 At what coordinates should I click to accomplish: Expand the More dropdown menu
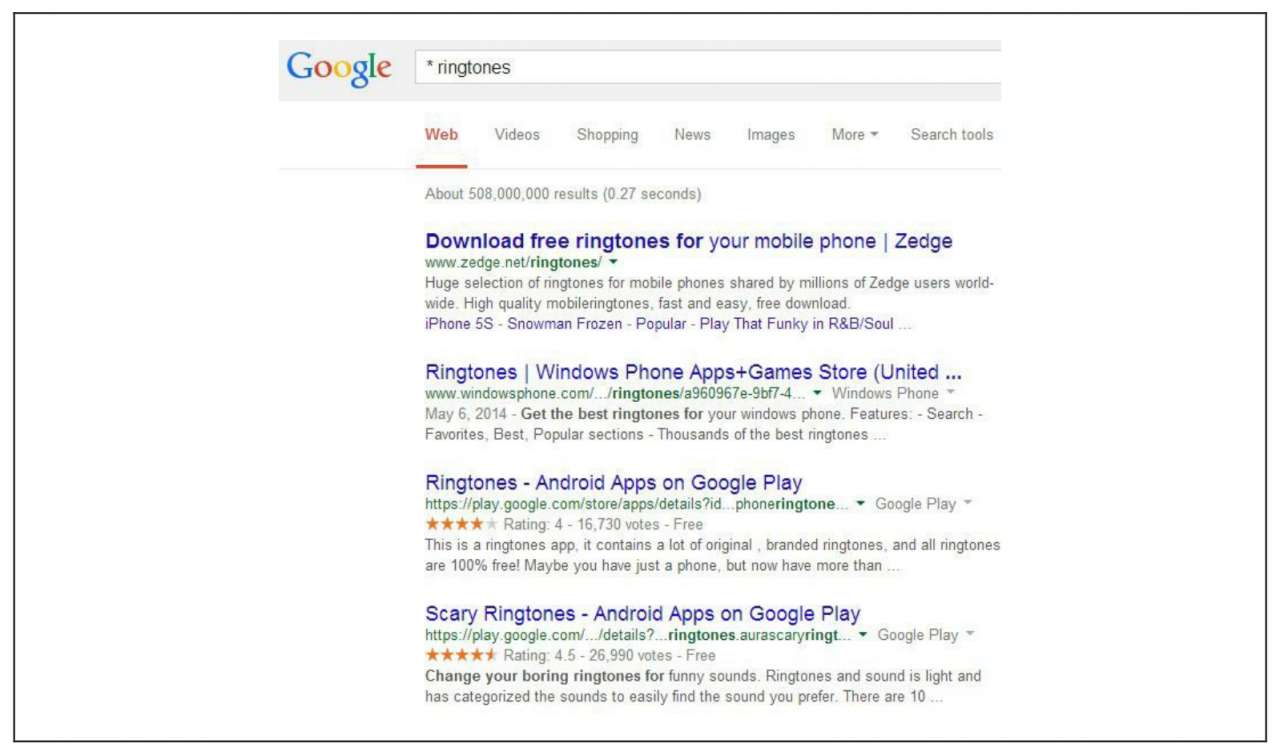[855, 135]
